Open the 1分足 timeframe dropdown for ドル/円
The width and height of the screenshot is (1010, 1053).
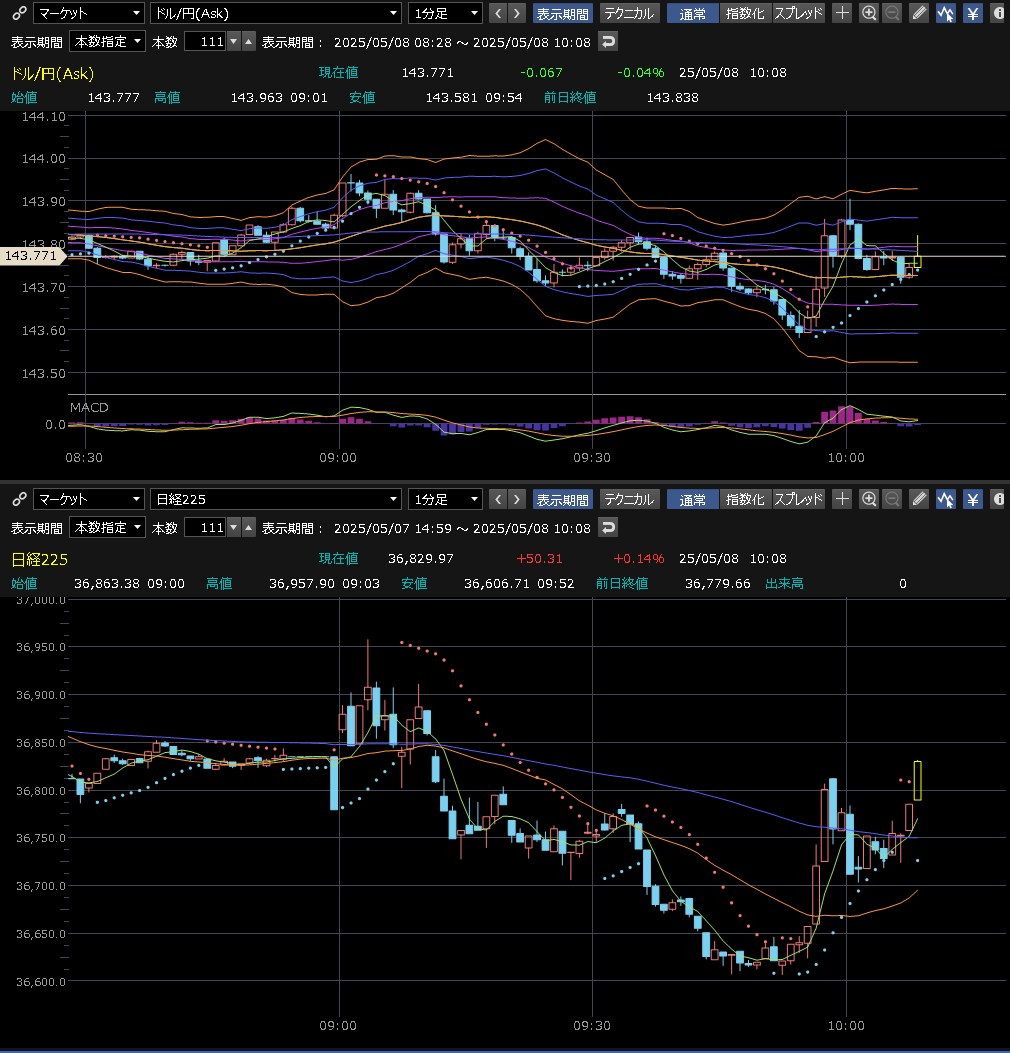coord(445,13)
